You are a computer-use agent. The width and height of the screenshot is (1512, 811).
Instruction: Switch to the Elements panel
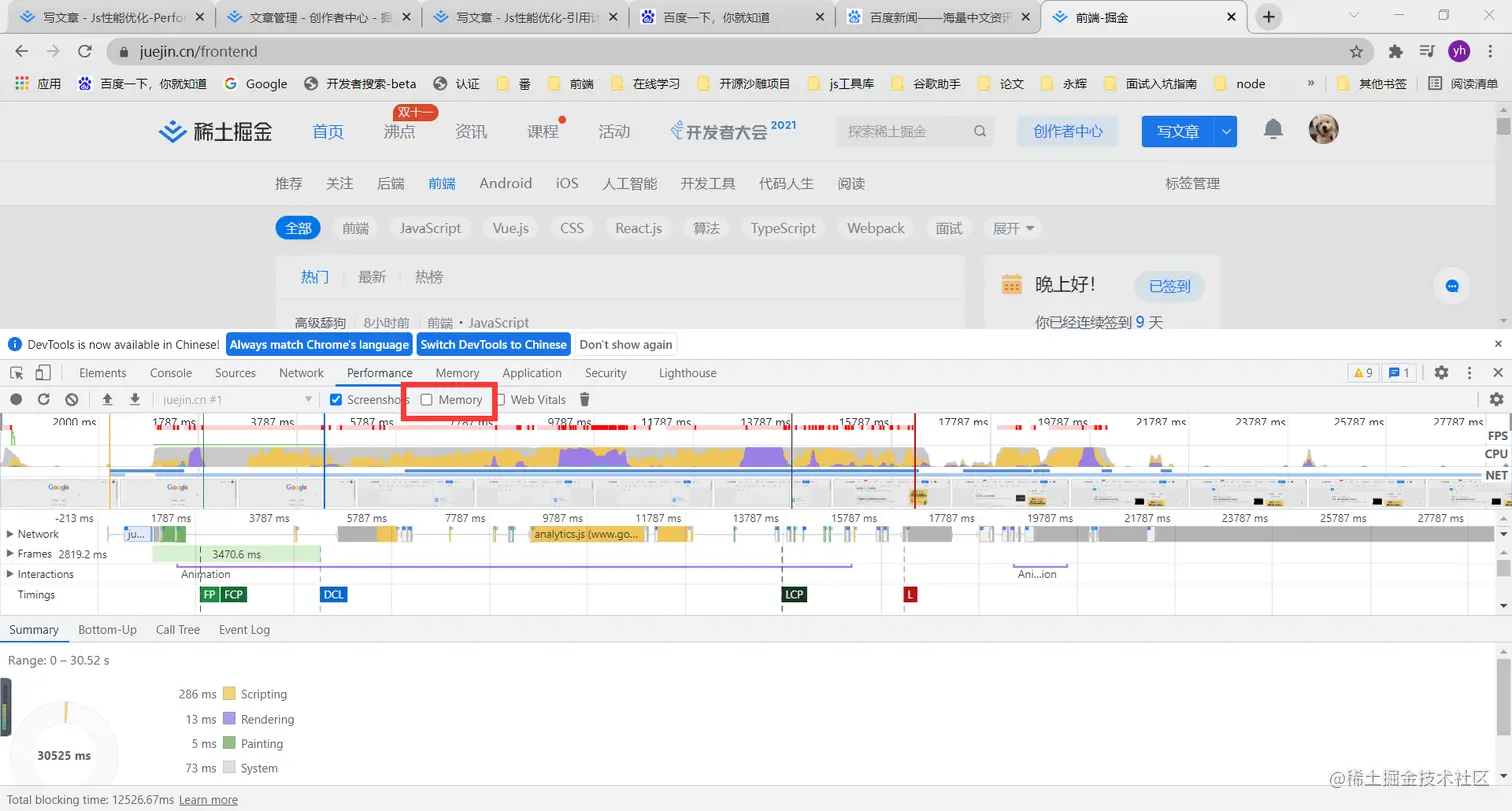103,373
